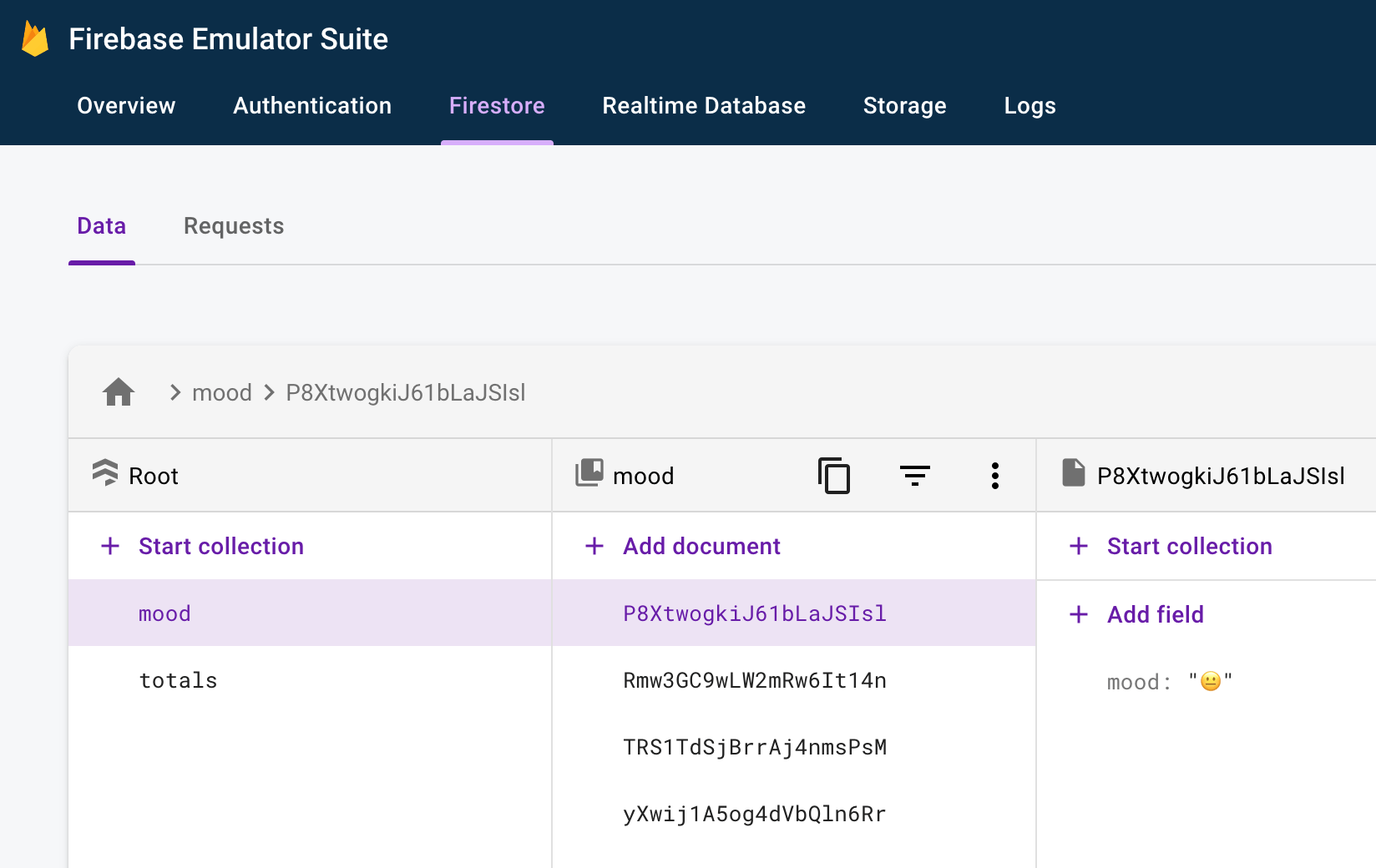Click the mood field name label
1376x868 pixels.
(1133, 682)
